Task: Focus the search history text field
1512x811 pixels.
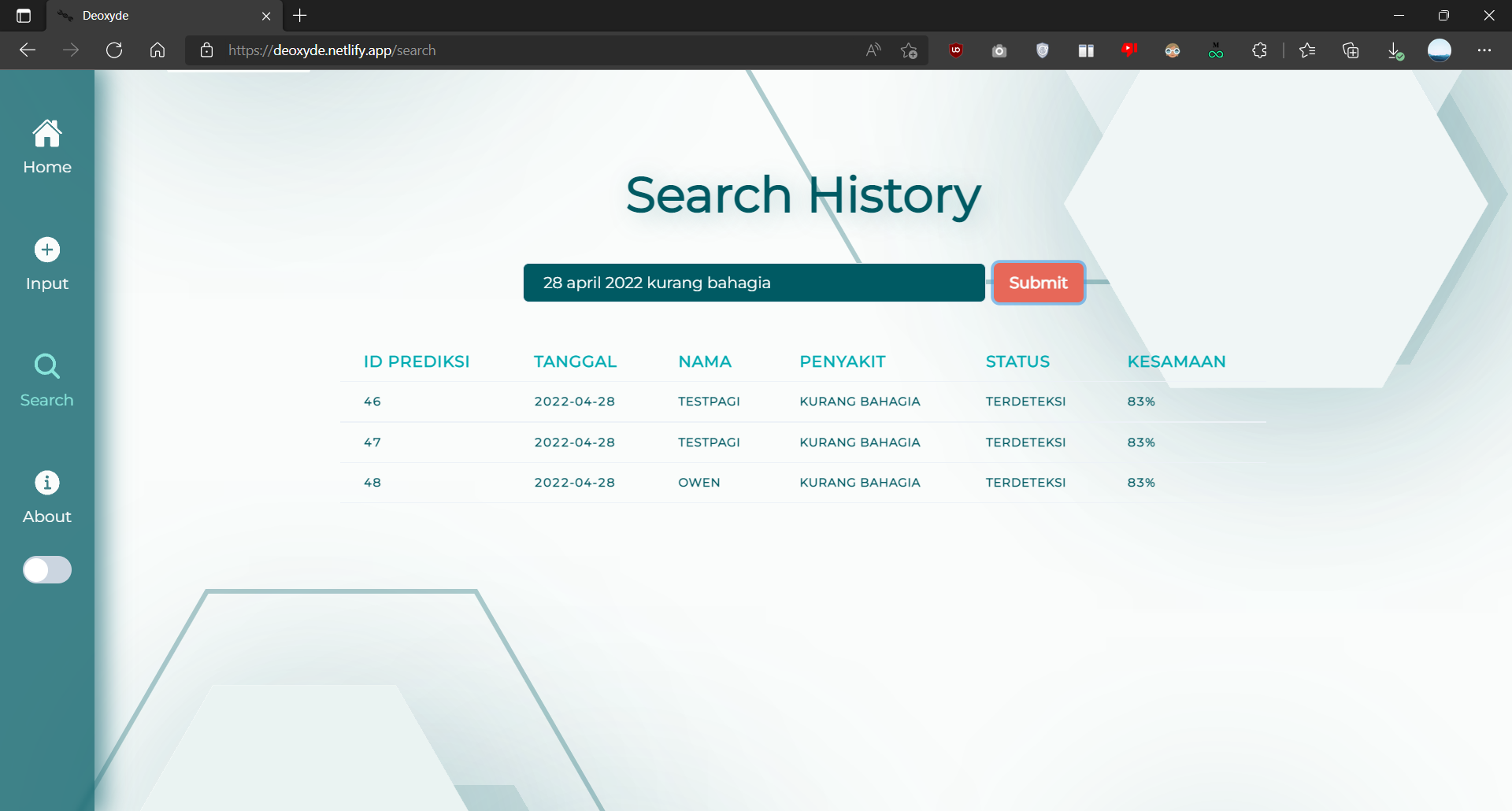Action: coord(754,283)
